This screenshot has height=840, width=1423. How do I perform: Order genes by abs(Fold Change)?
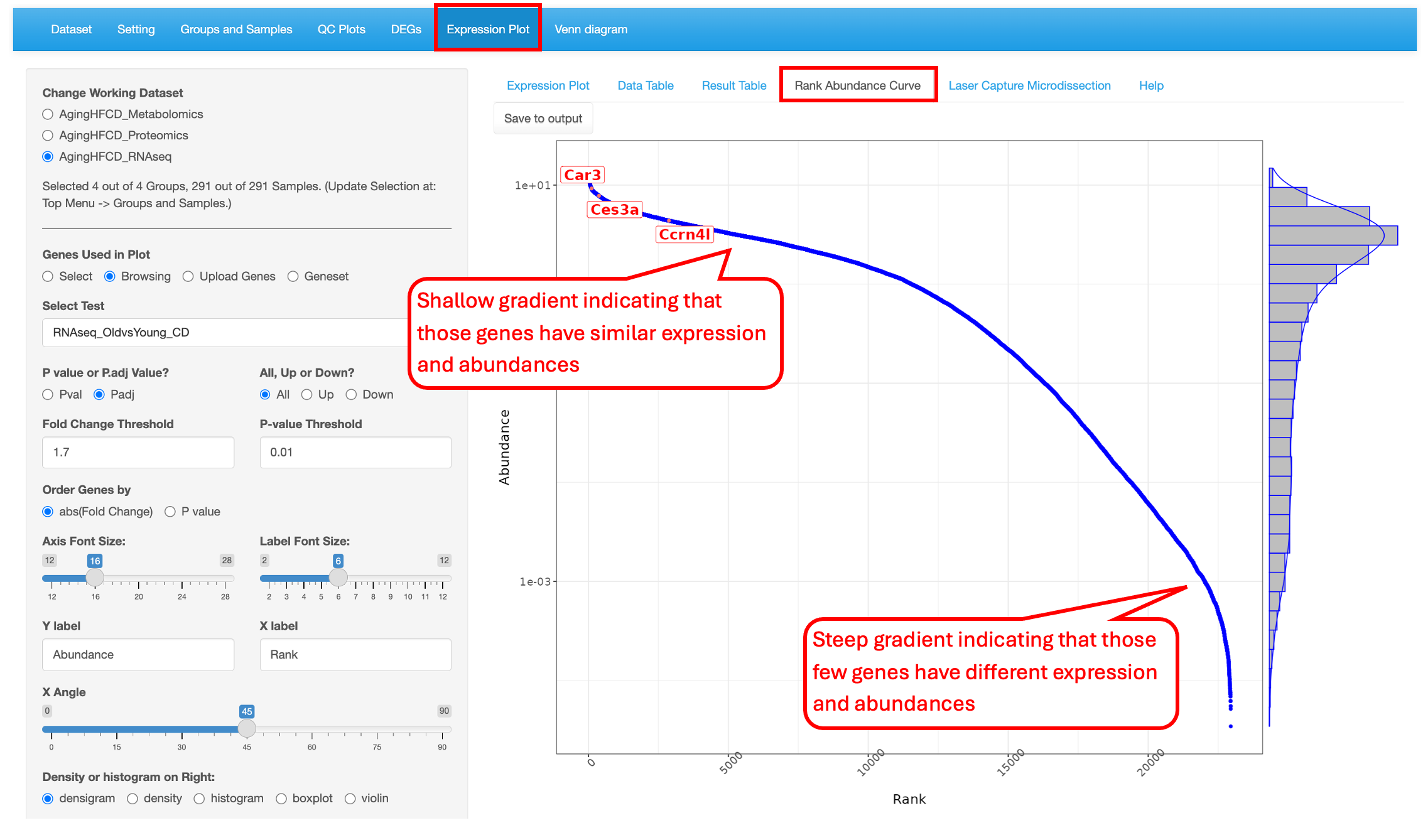48,512
